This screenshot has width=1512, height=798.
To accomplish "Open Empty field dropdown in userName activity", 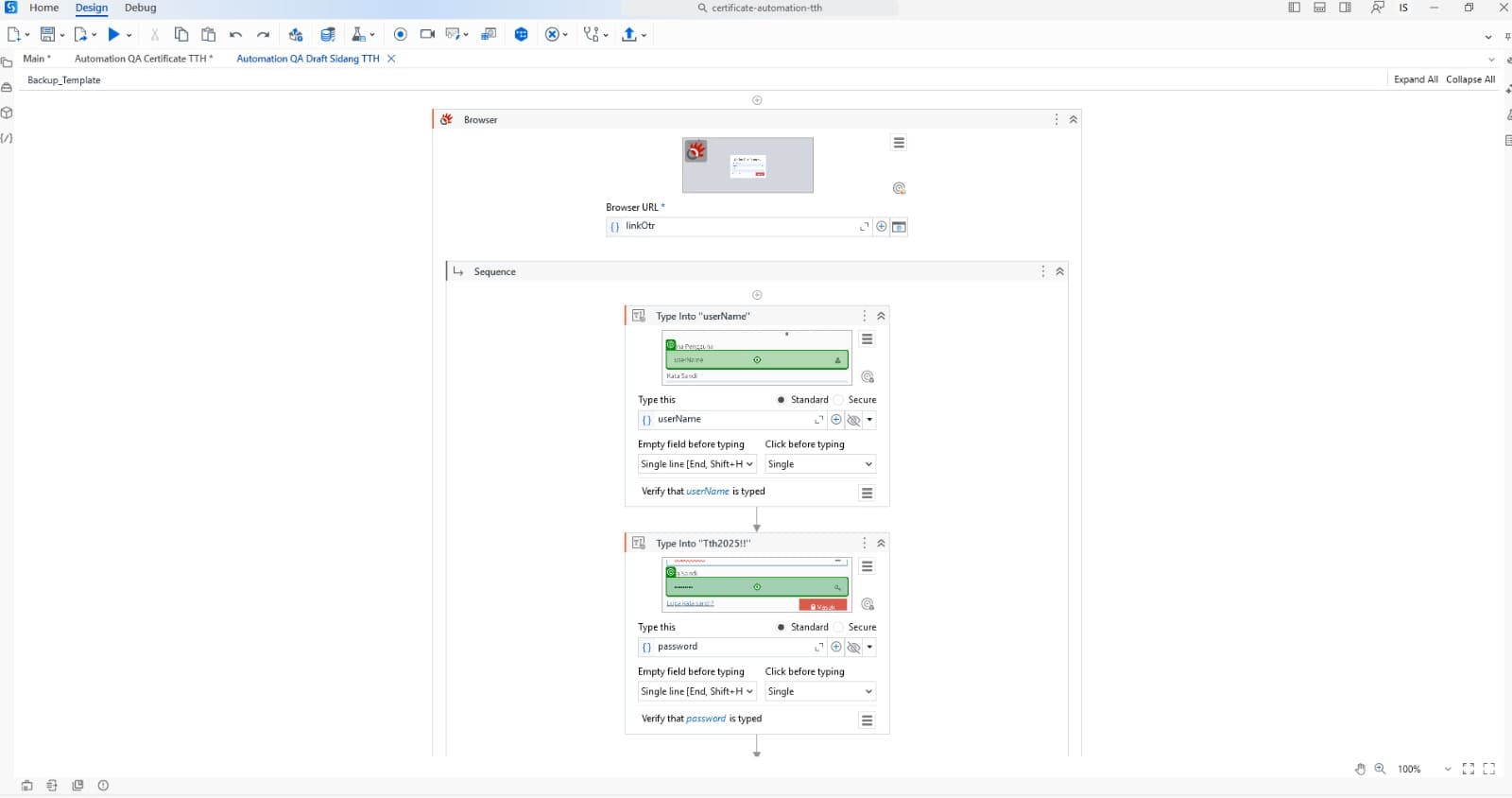I will (697, 464).
